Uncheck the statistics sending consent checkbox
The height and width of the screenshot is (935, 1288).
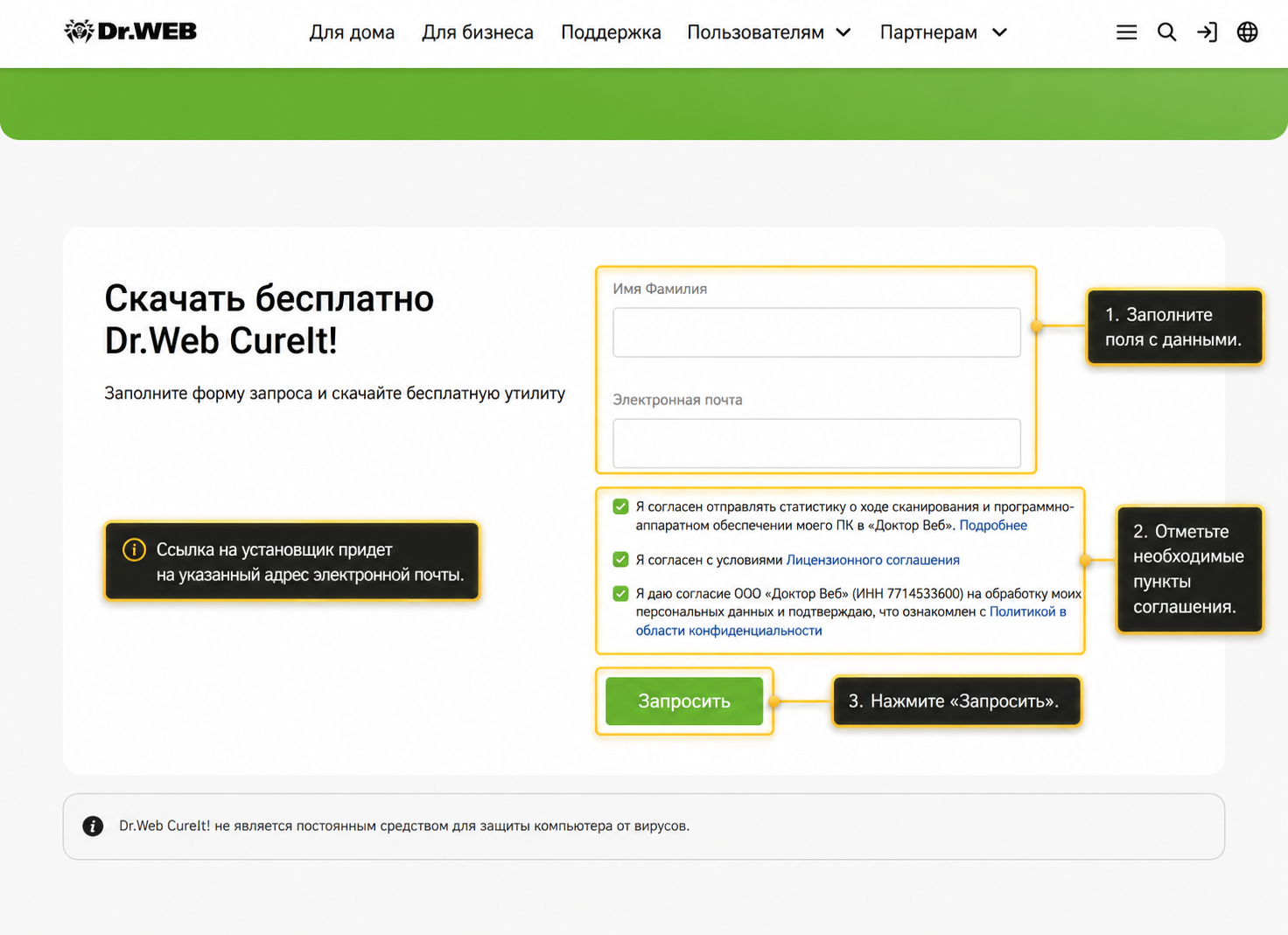[620, 506]
